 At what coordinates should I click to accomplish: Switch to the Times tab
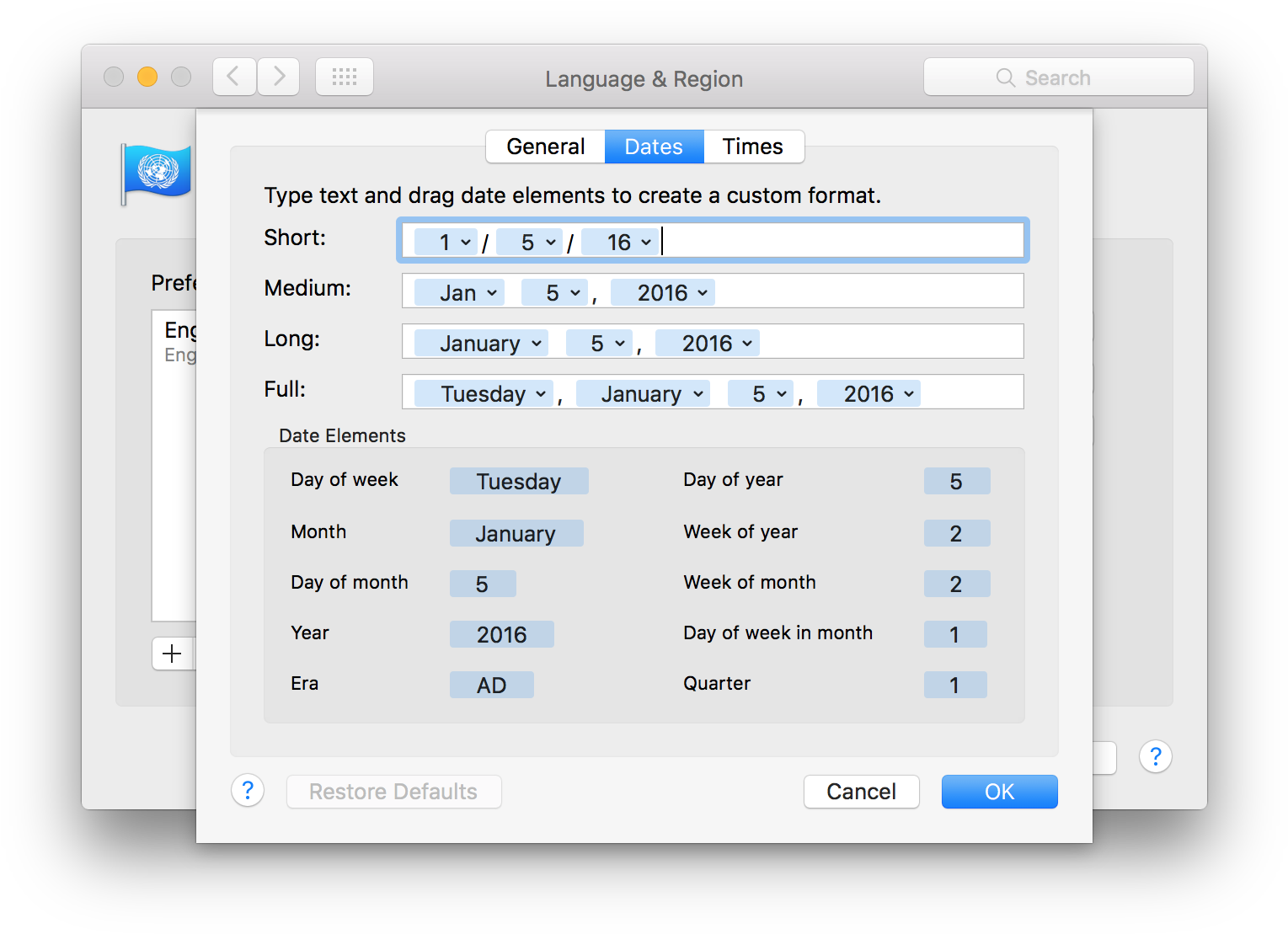752,147
